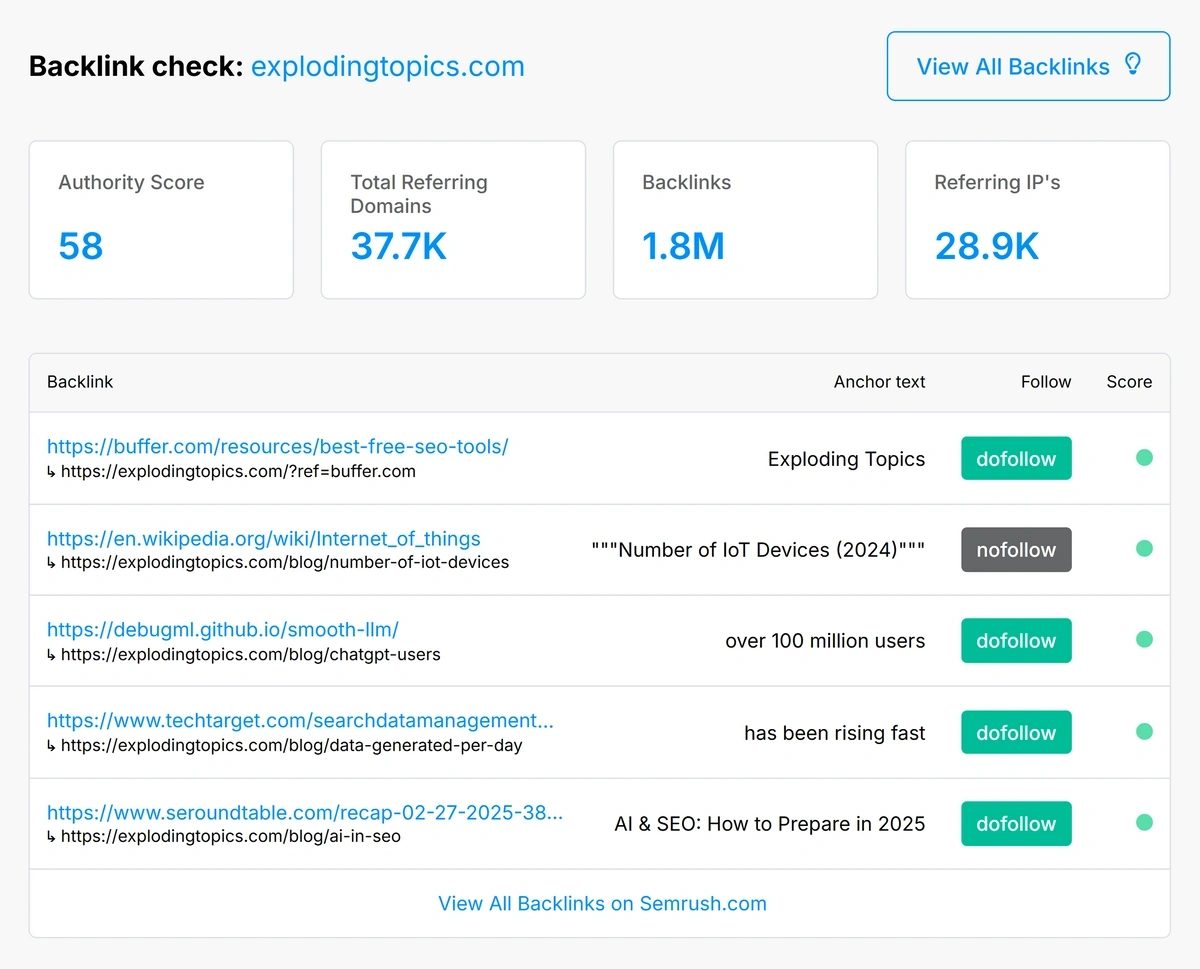The width and height of the screenshot is (1200, 969).
Task: Click the Anchor text column header
Action: pos(879,382)
